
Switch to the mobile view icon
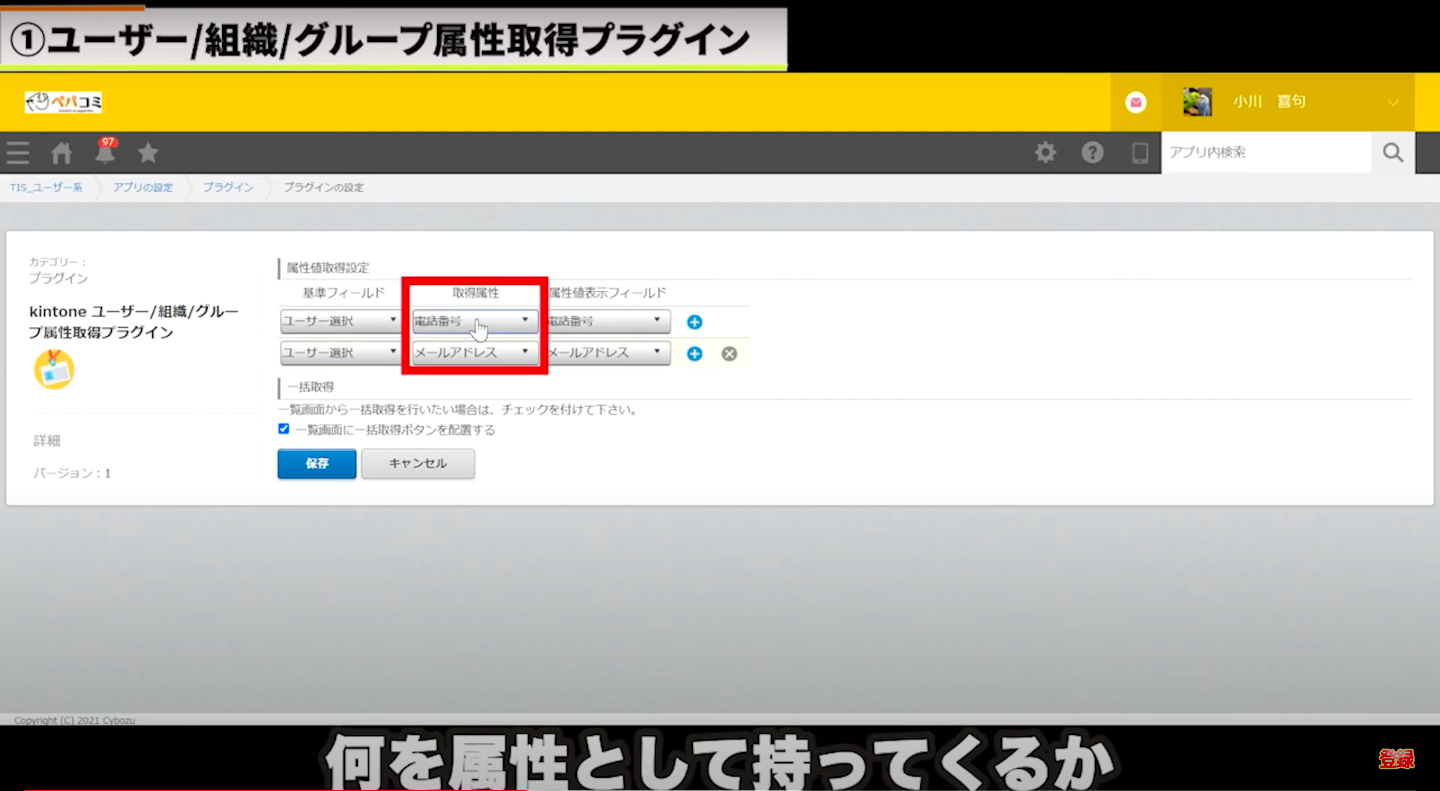tap(1139, 153)
